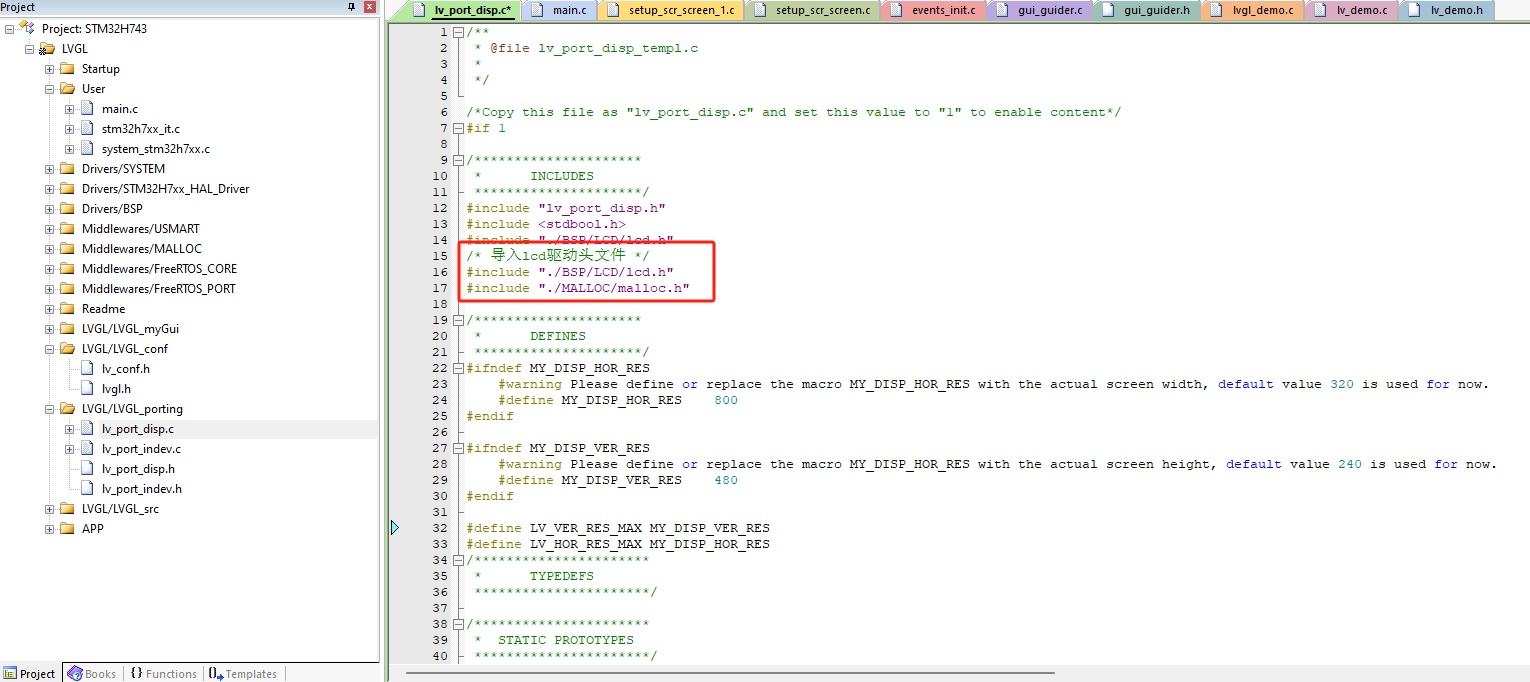
Task: Click the lv_port_disp.h file icon
Action: [x=87, y=468]
